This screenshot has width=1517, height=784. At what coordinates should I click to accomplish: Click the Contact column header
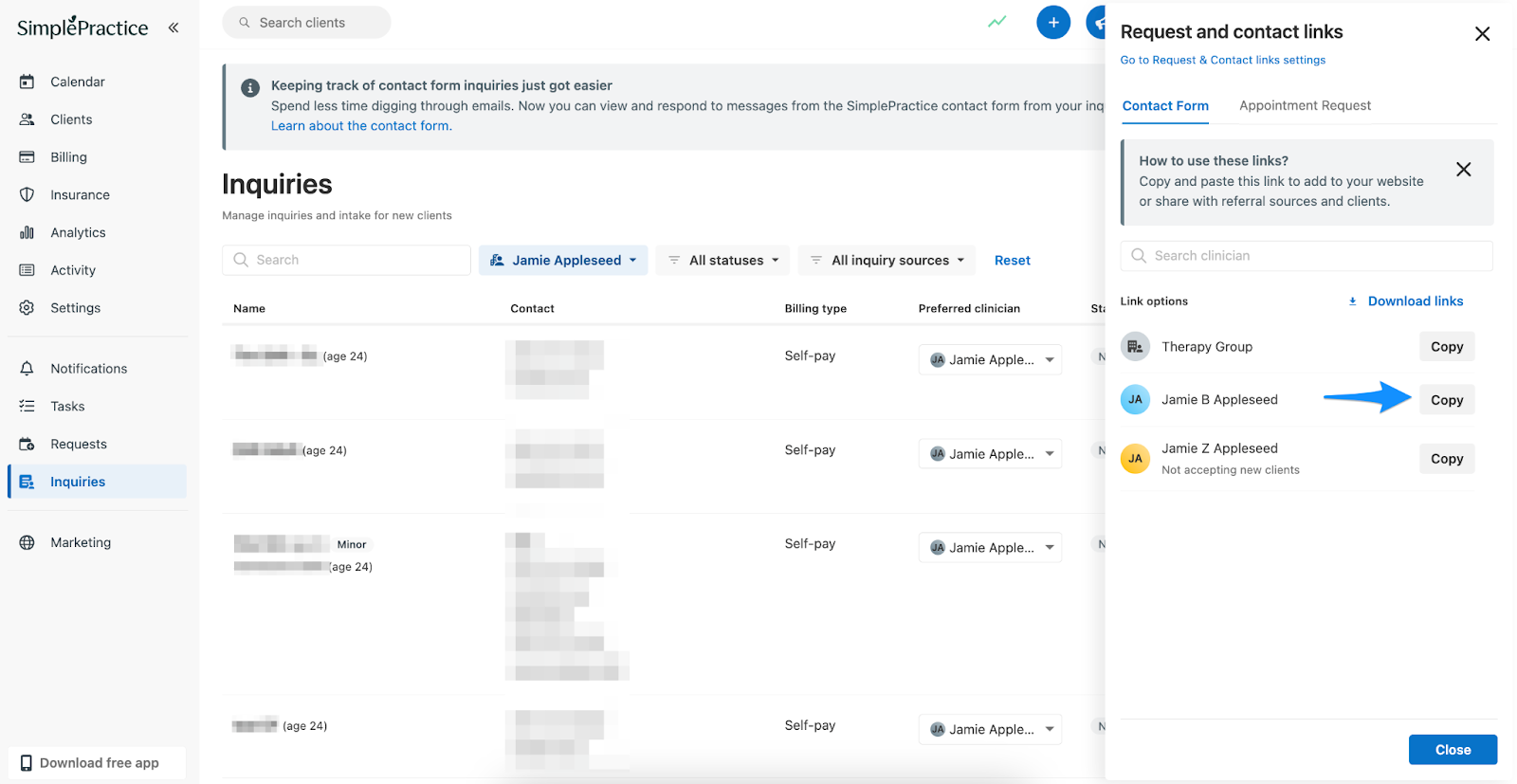click(x=532, y=309)
